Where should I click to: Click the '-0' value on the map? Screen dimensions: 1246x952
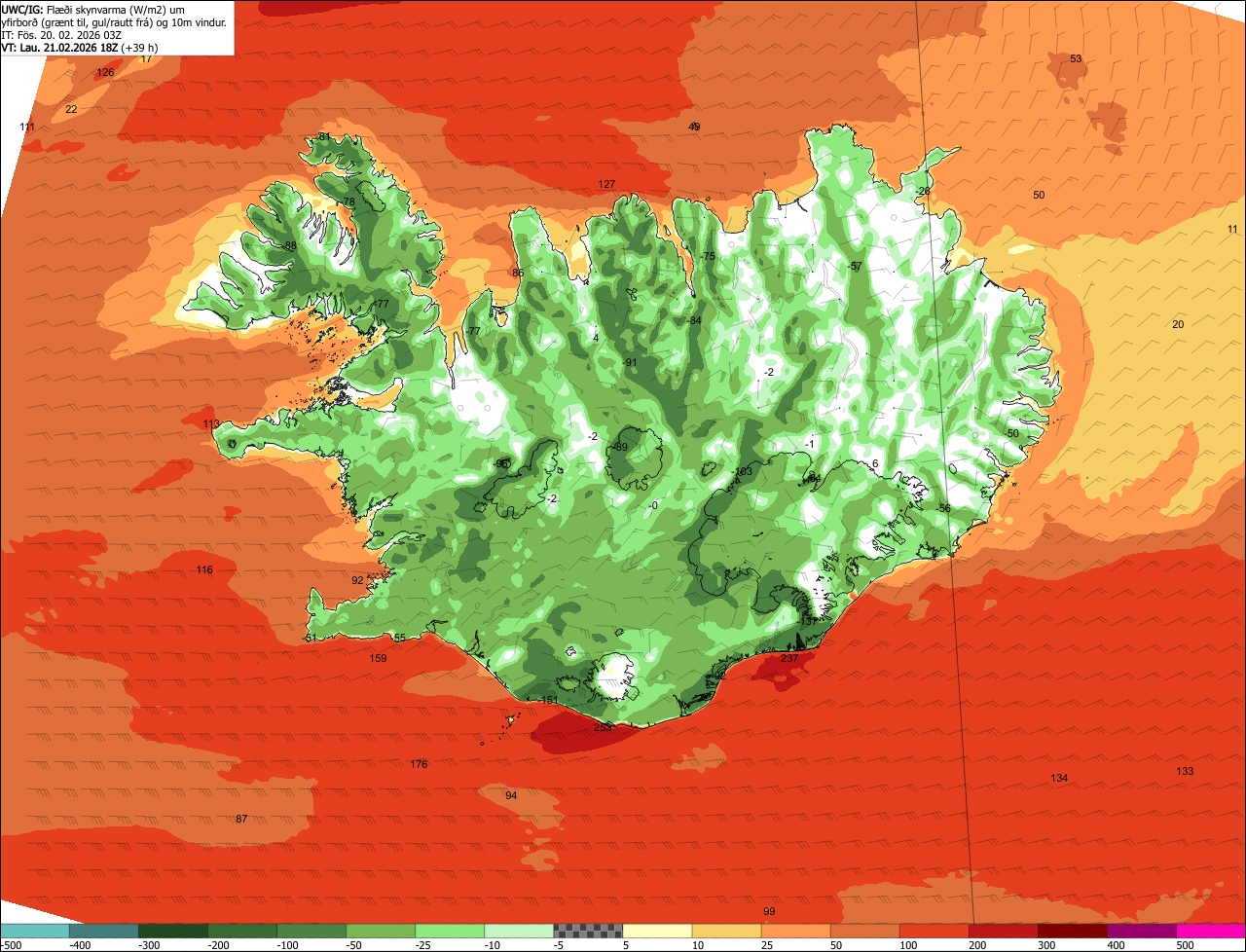(x=653, y=506)
